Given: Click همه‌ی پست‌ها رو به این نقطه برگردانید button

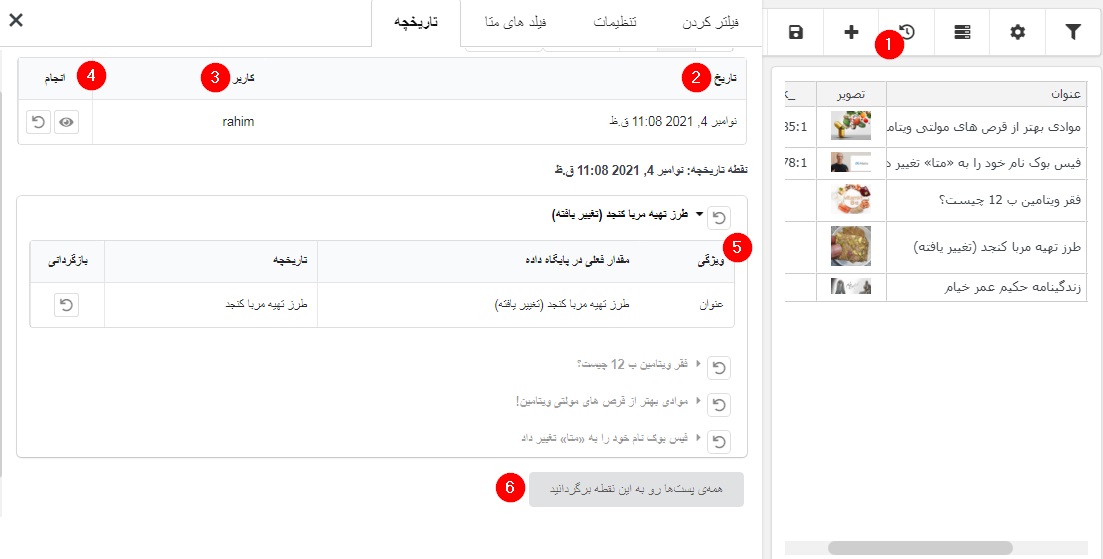Looking at the screenshot, I should pos(636,489).
